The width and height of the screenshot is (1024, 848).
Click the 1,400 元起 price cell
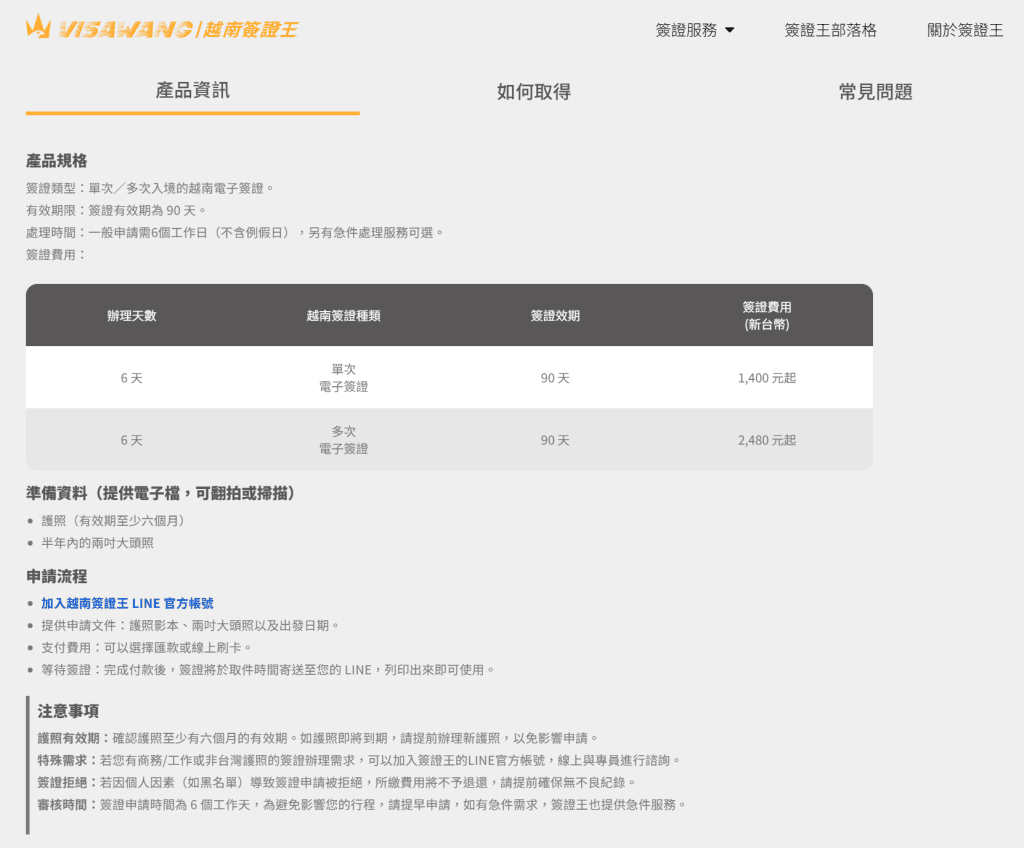click(768, 377)
